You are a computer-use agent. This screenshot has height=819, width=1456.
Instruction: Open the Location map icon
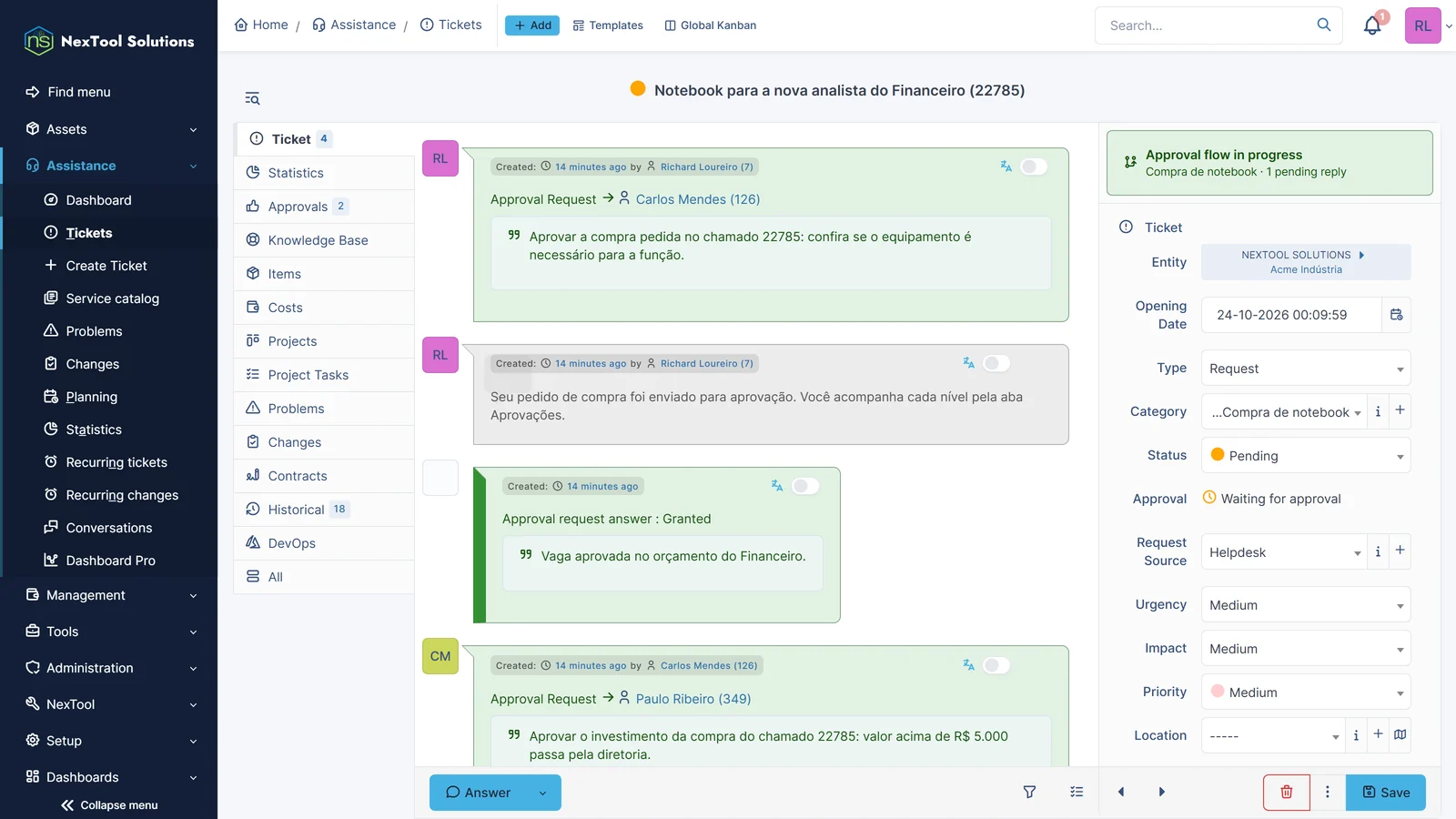1400,734
